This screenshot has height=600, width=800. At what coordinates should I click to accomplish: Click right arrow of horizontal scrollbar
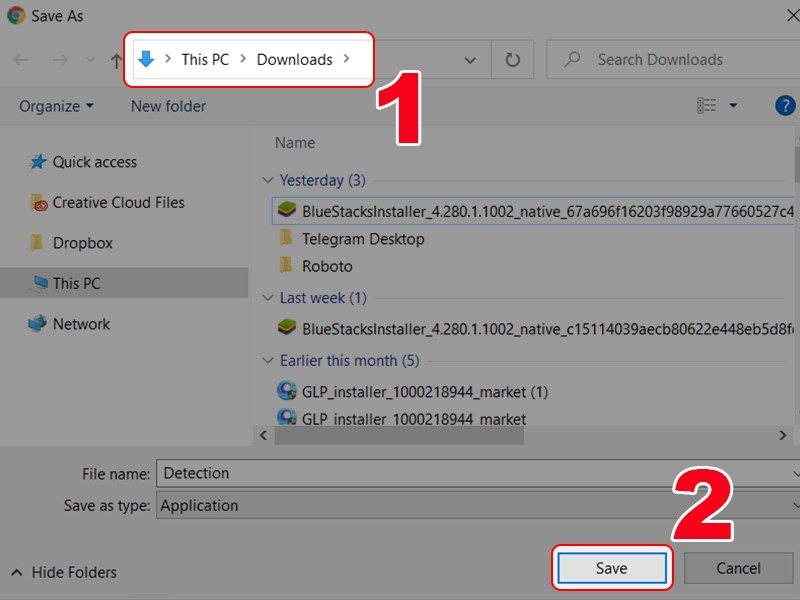coord(783,435)
